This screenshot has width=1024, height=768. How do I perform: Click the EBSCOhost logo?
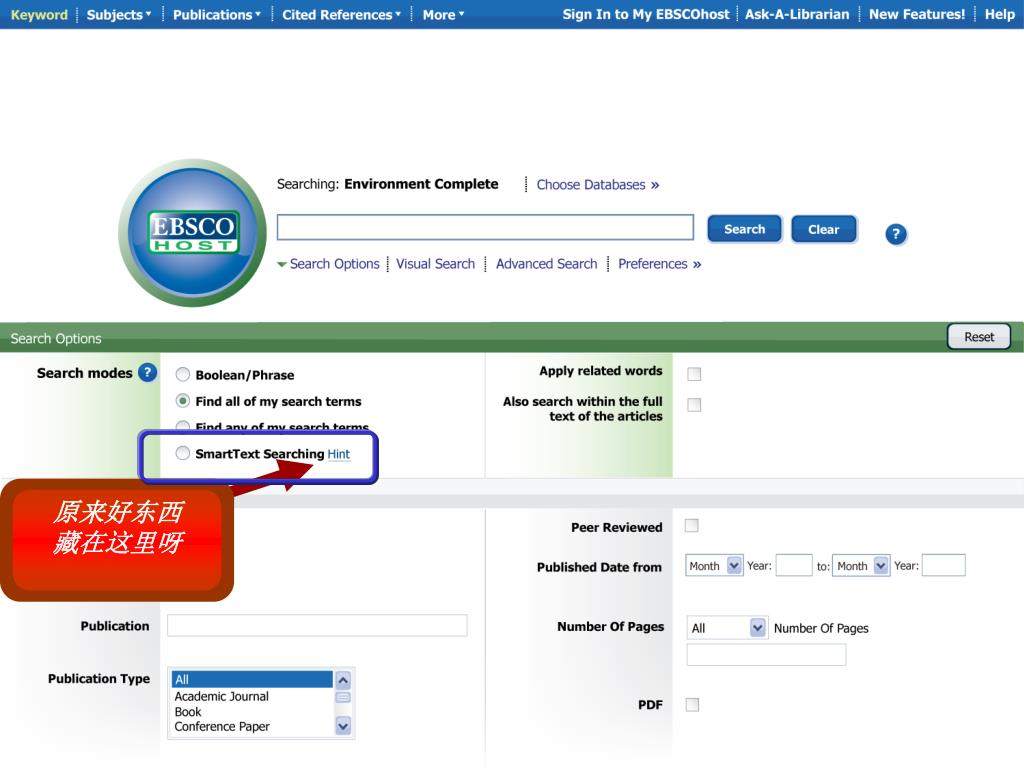tap(193, 232)
